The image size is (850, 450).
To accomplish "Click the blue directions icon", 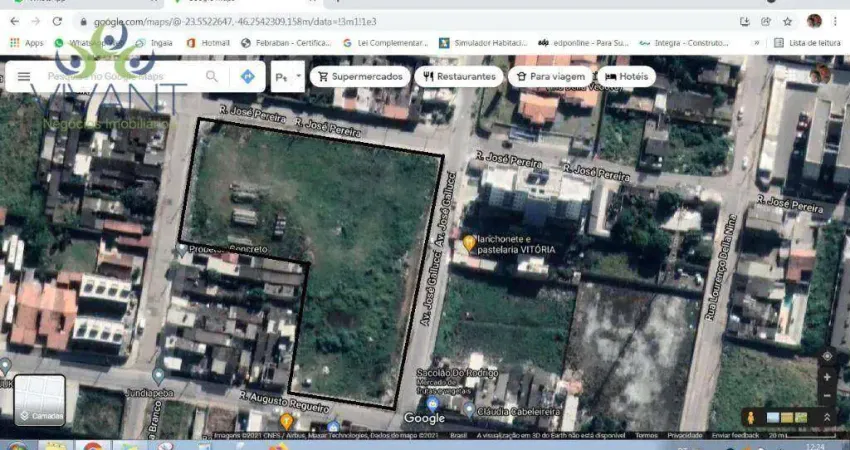I will 247,76.
